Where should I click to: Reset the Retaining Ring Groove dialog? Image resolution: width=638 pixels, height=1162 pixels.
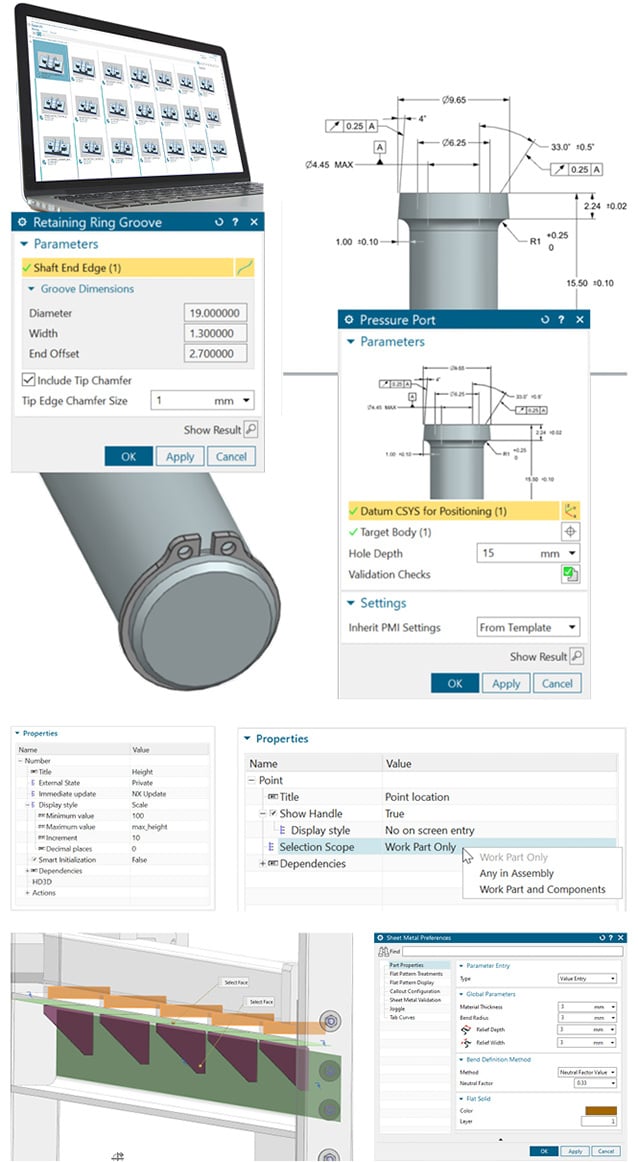tap(218, 222)
